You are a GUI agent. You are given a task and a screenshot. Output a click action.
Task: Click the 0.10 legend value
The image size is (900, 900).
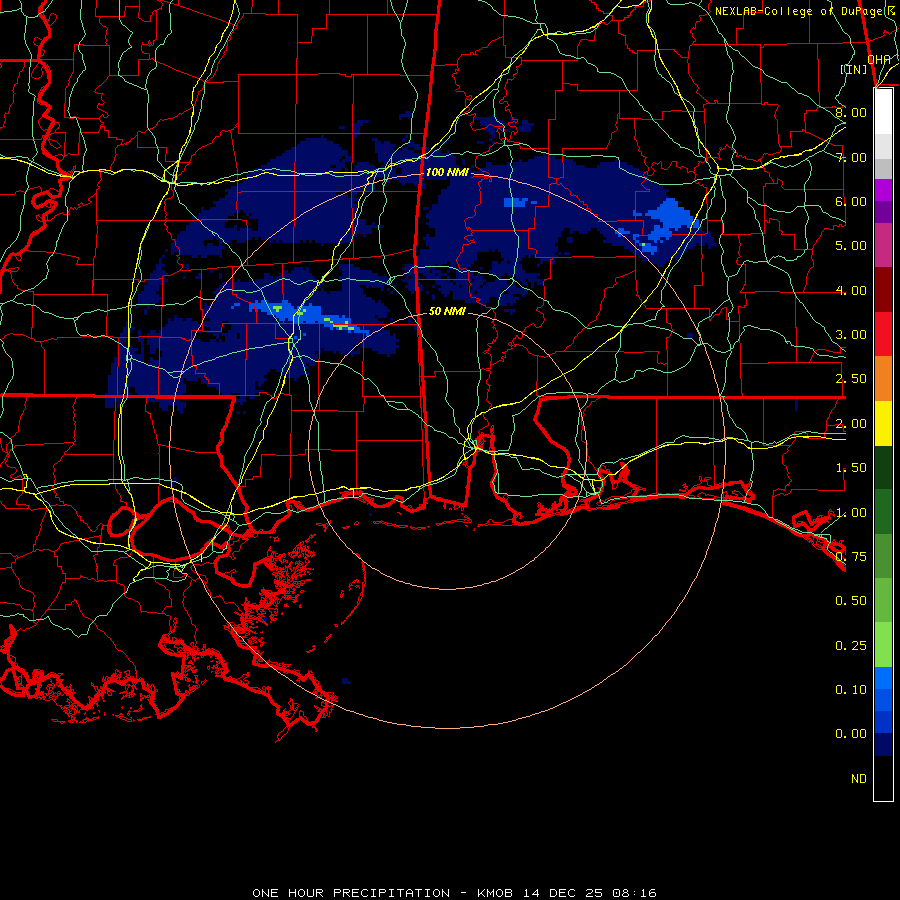pos(851,690)
